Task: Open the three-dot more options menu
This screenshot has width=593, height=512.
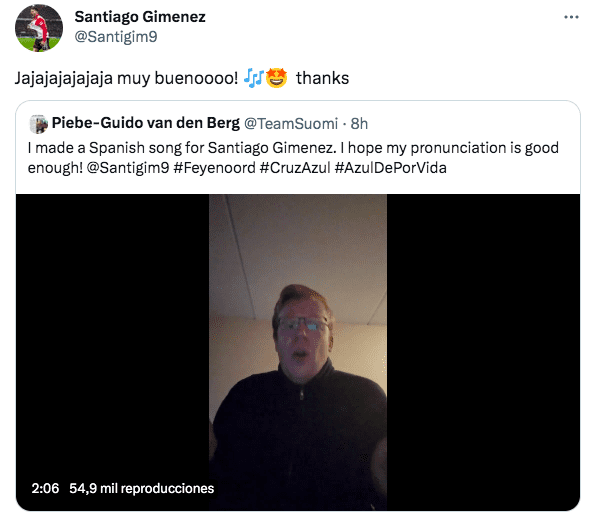Action: click(571, 17)
